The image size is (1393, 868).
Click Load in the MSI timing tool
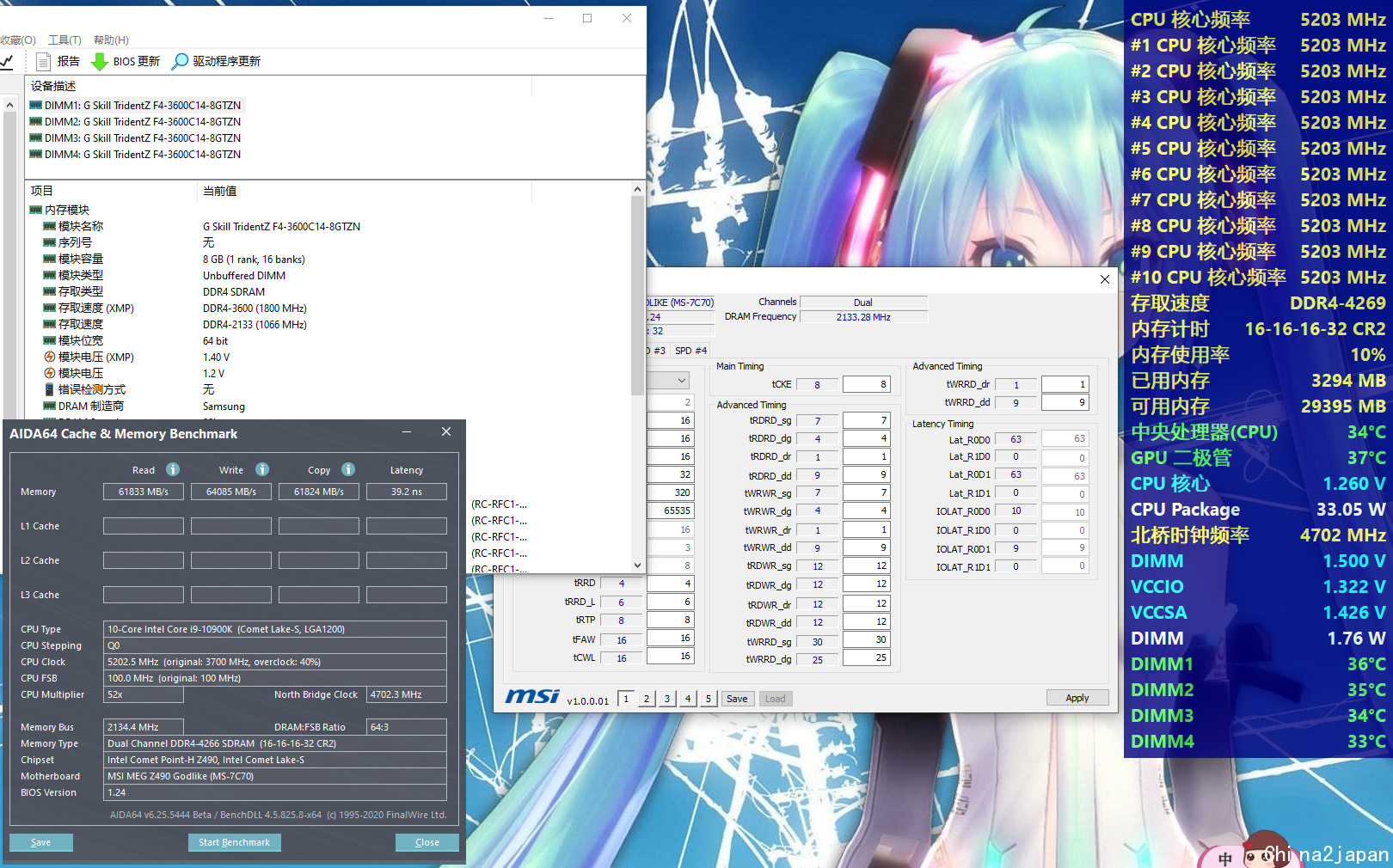pos(775,699)
